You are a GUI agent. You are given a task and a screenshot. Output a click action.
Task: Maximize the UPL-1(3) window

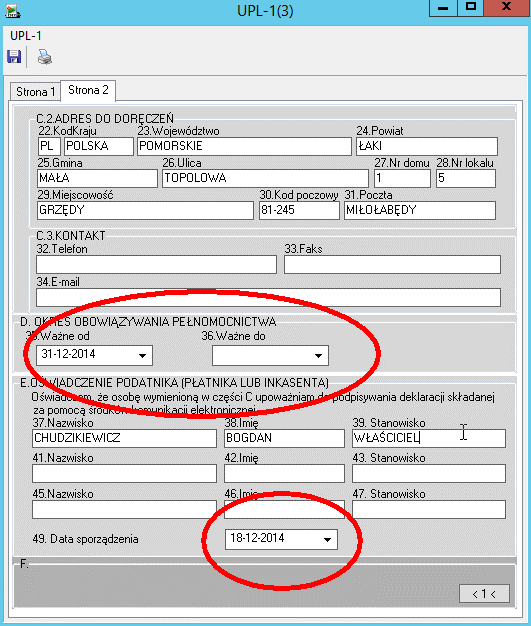471,8
